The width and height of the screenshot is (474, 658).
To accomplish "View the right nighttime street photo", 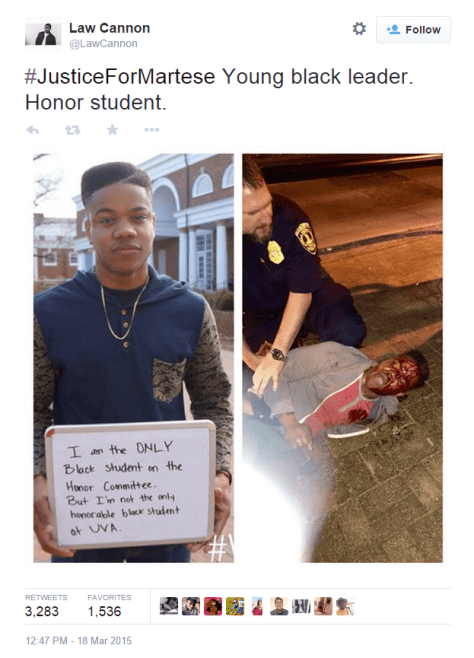I will [342, 358].
